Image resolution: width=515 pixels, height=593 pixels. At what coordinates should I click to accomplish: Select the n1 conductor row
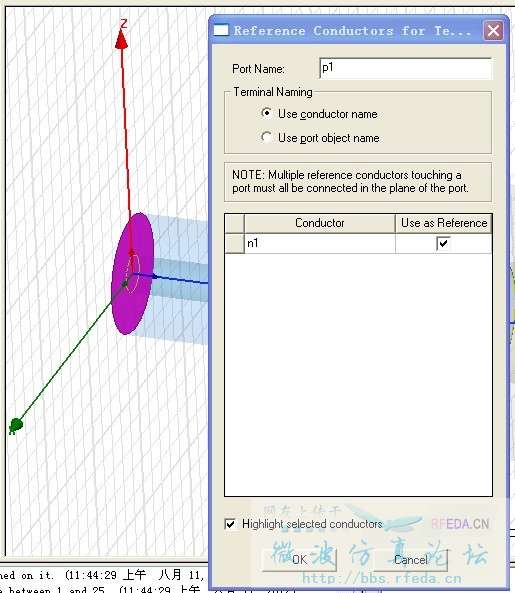(358, 243)
